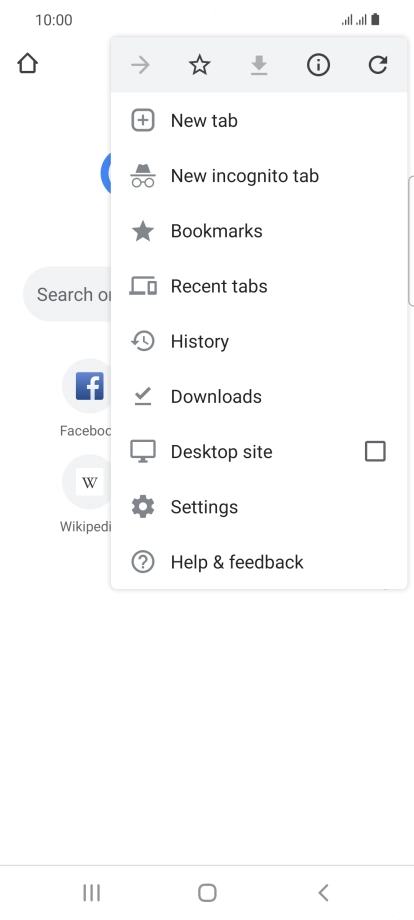This screenshot has height=920, width=414.
Task: Open Help & feedback
Action: click(x=259, y=562)
